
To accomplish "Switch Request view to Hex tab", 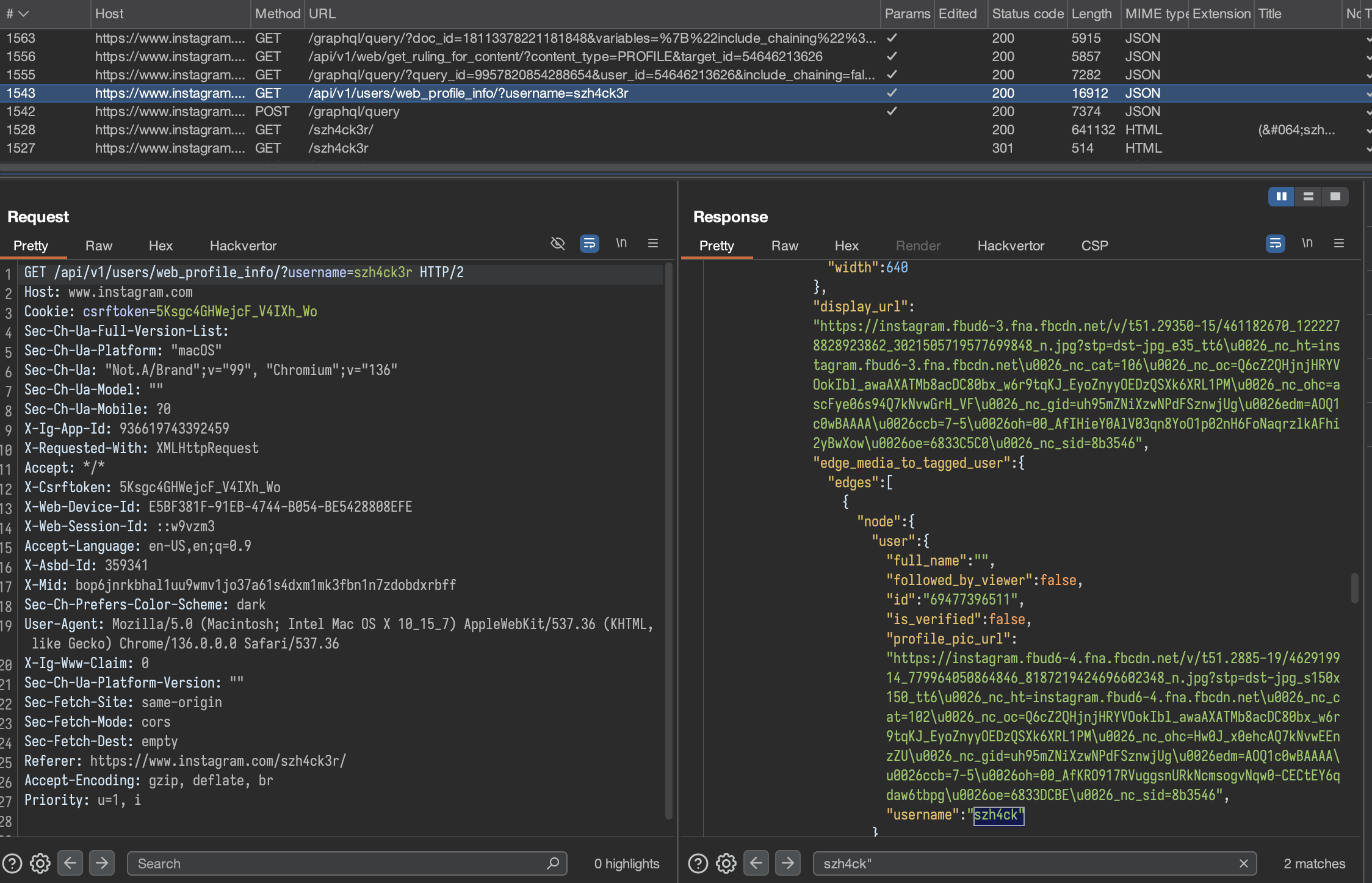I will pos(161,245).
